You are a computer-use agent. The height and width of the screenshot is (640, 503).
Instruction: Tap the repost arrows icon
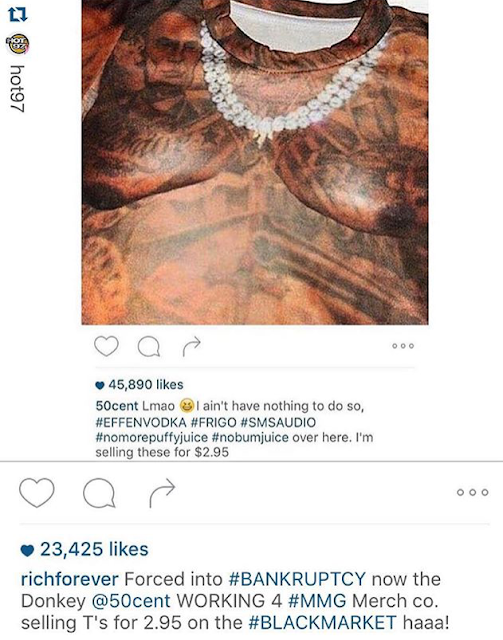pyautogui.click(x=18, y=15)
